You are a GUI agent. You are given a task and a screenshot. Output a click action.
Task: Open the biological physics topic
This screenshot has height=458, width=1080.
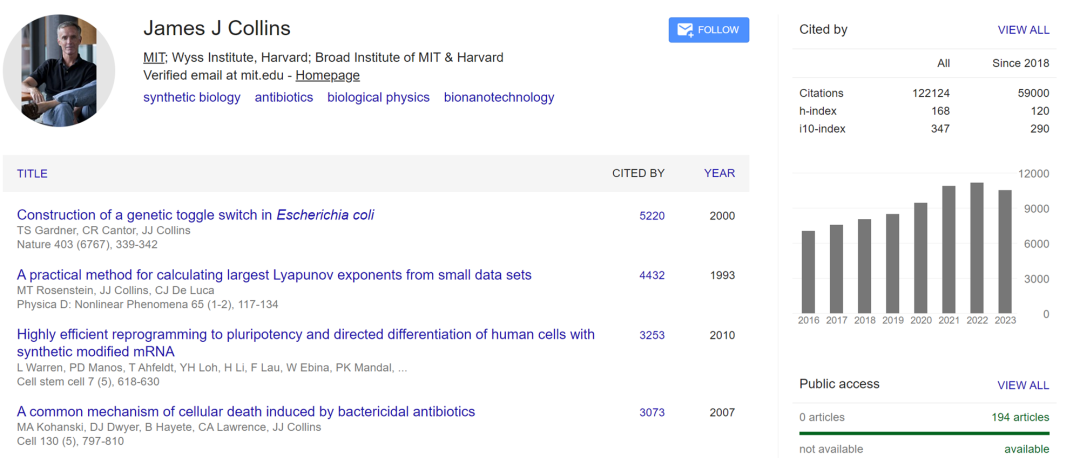coord(378,97)
